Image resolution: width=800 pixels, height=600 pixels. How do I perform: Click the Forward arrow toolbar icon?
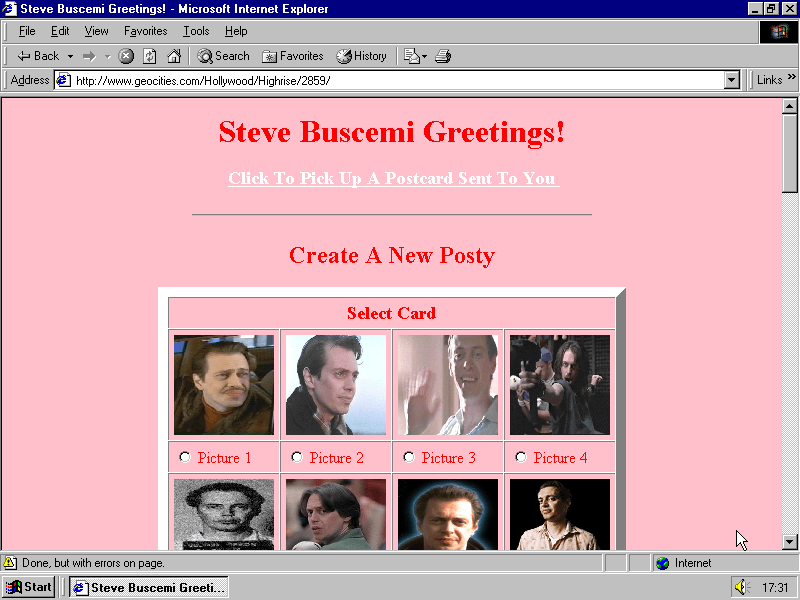(x=89, y=56)
